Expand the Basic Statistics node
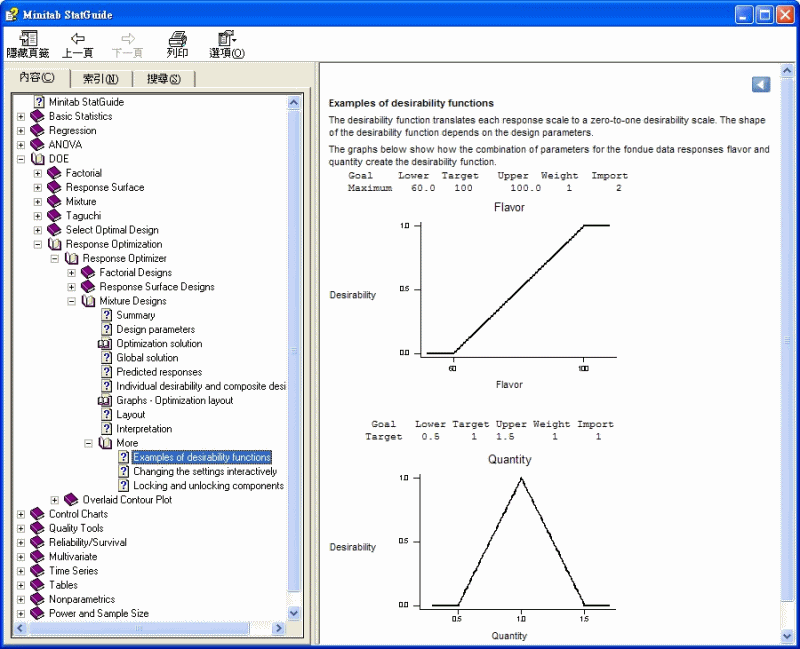Viewport: 800px width, 649px height. (21, 116)
